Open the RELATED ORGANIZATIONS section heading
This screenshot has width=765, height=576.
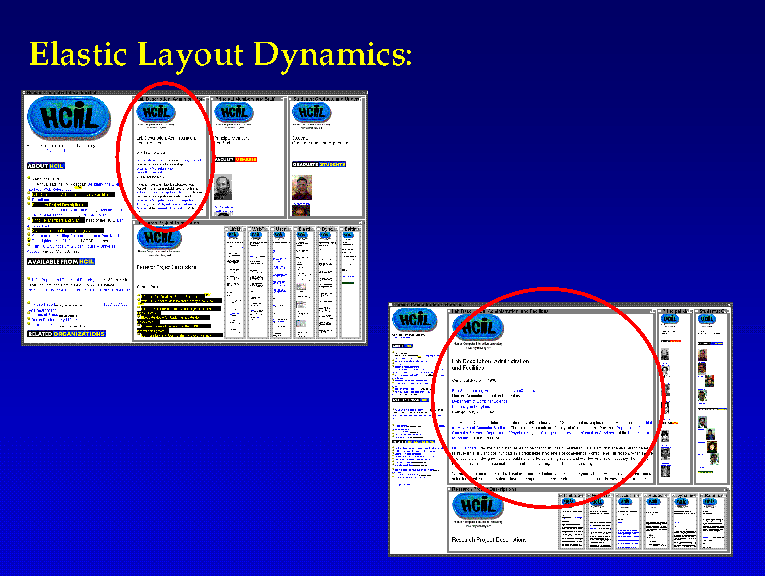click(x=66, y=334)
